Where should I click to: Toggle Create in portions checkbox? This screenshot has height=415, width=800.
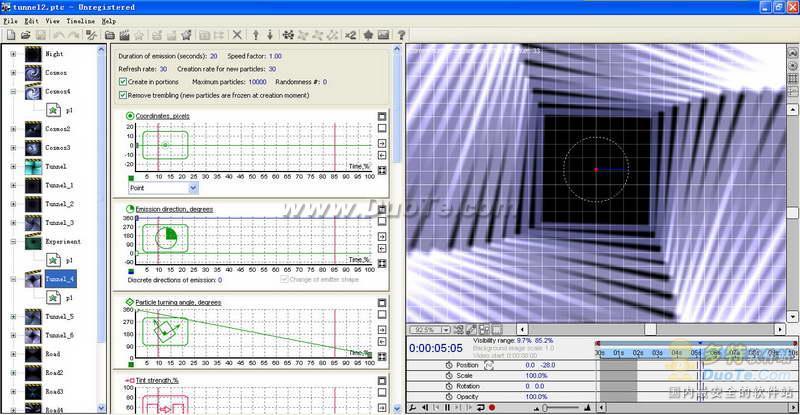point(122,82)
